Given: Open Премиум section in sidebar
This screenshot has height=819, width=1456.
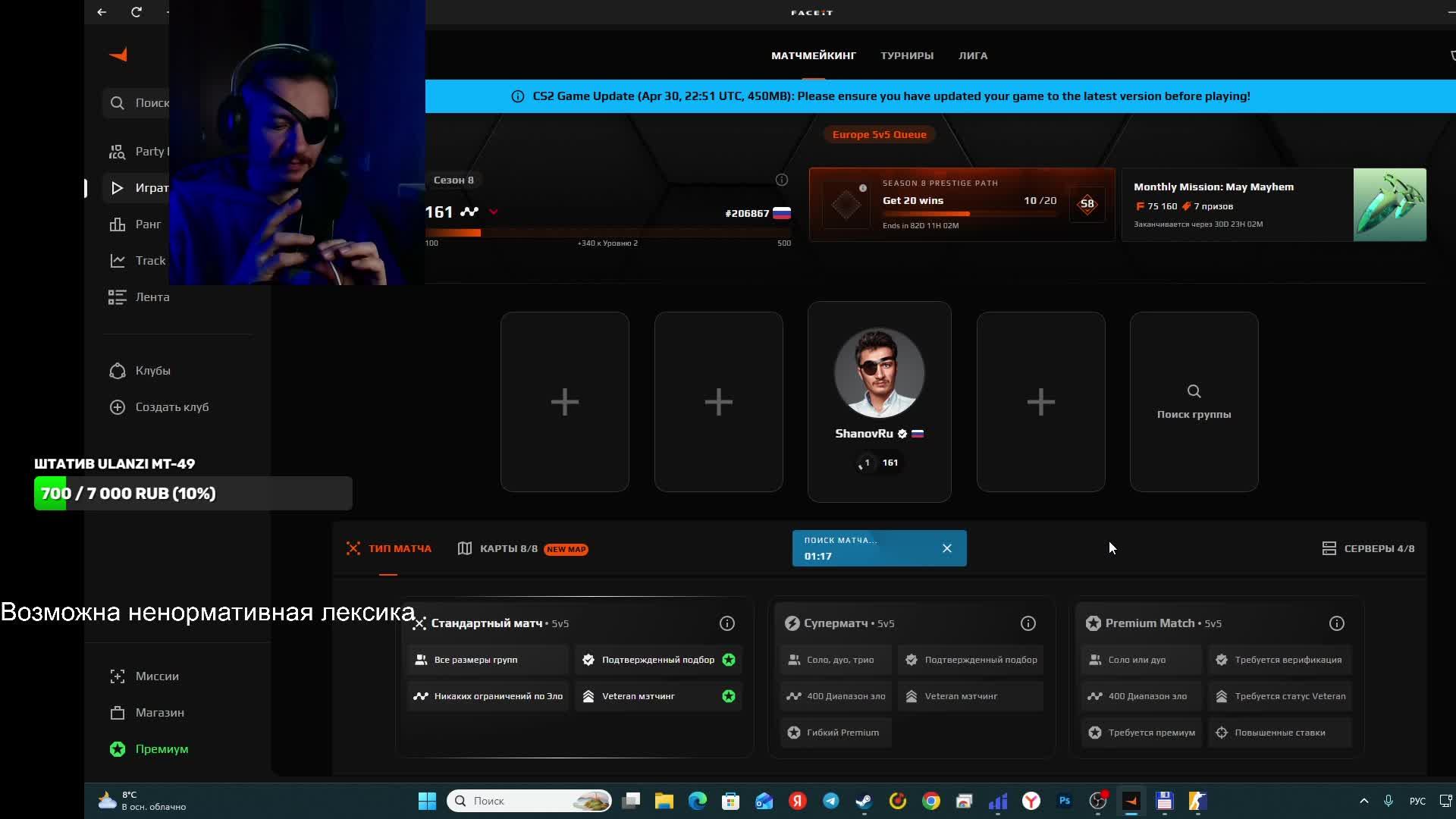Looking at the screenshot, I should click(x=149, y=749).
